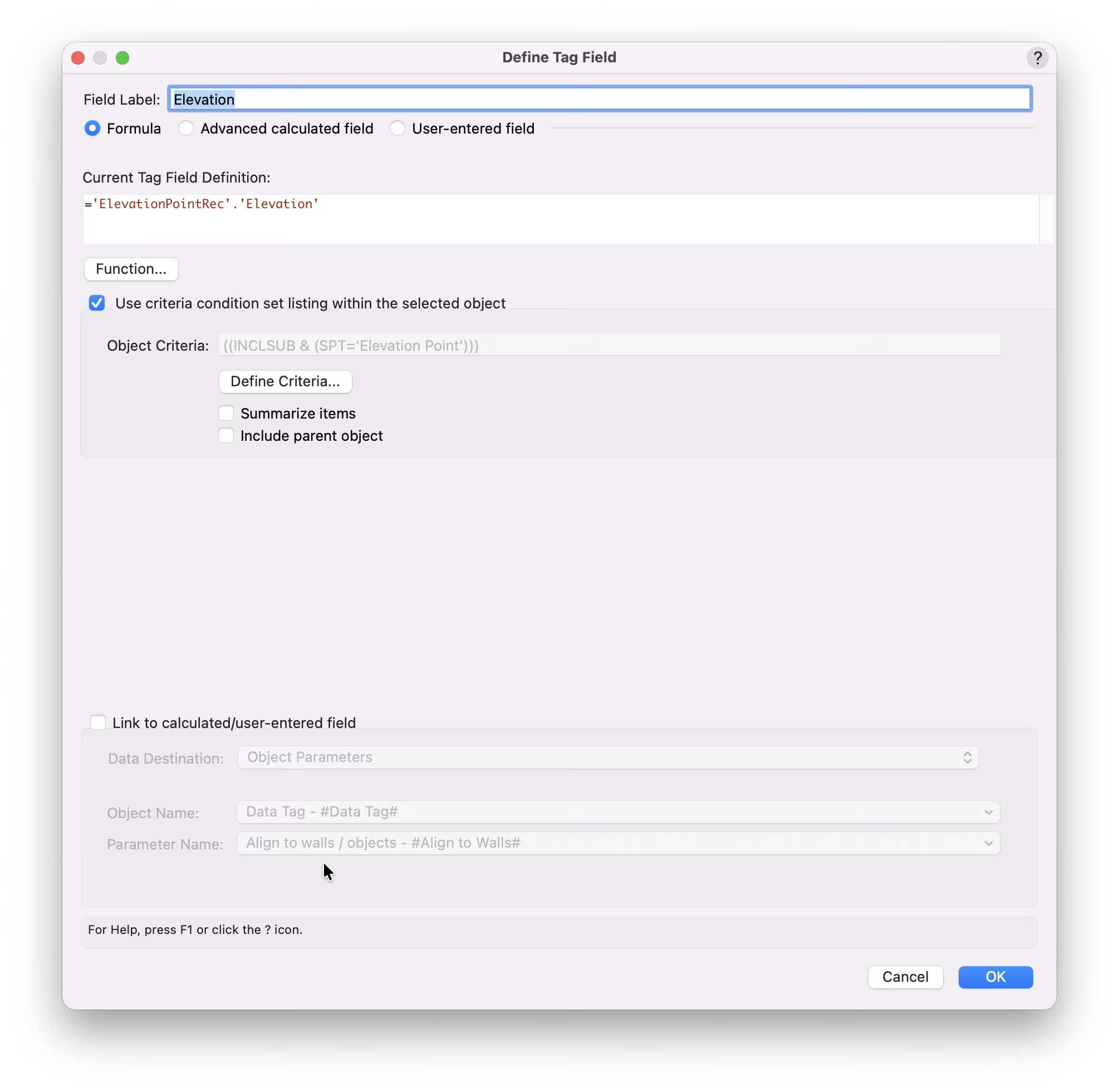Click the help question mark icon

(1037, 58)
